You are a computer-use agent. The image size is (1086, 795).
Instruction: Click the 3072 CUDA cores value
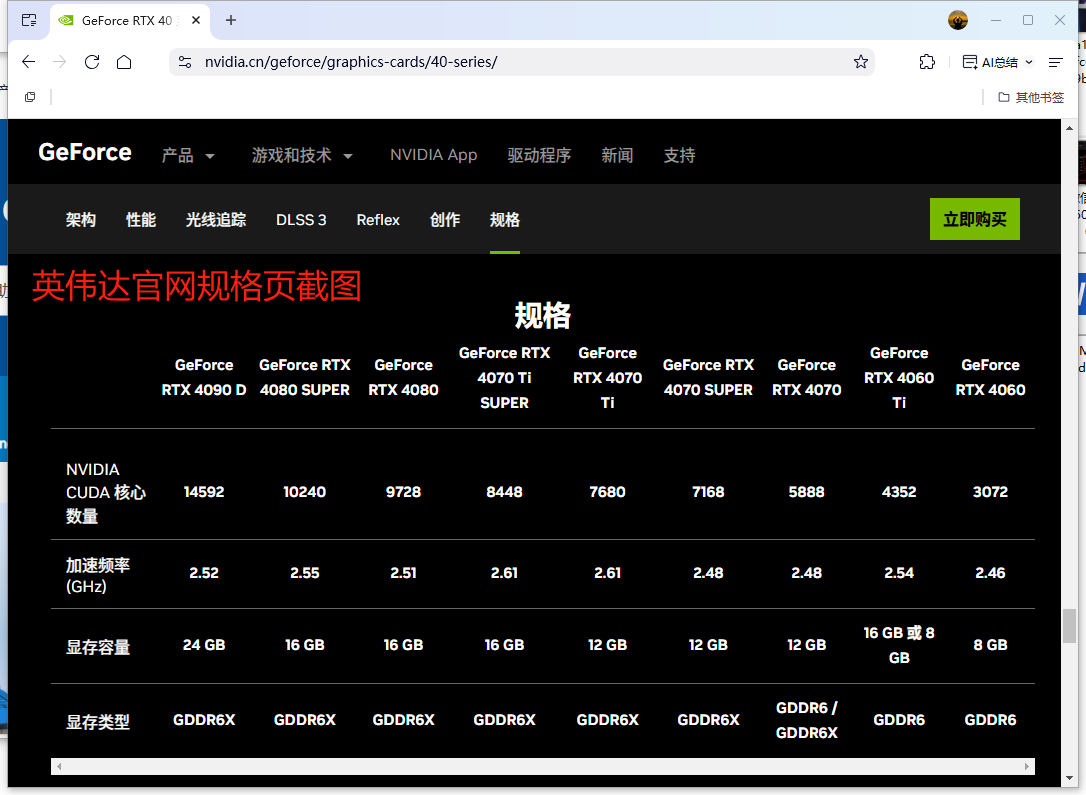pos(990,492)
